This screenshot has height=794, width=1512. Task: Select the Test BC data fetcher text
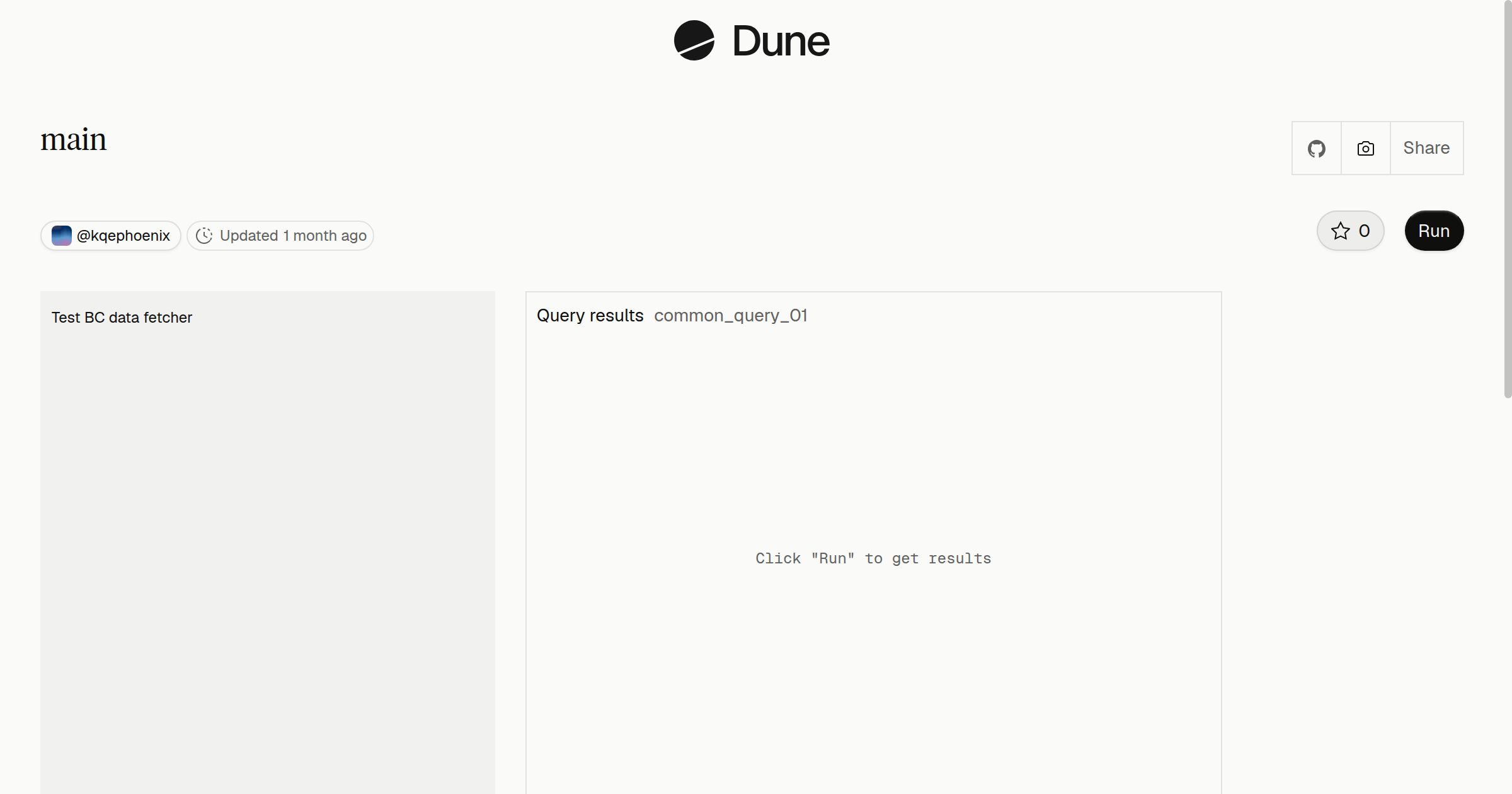(x=122, y=318)
